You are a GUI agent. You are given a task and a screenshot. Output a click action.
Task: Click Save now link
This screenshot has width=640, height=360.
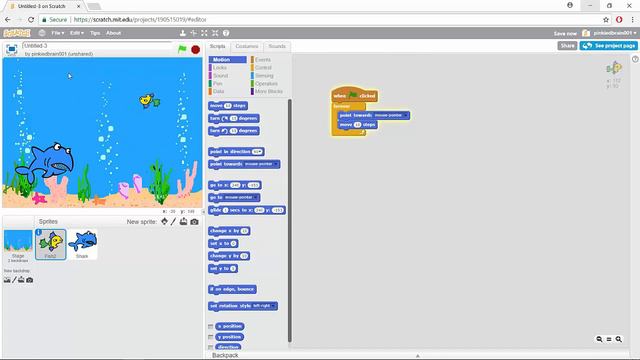coord(565,33)
